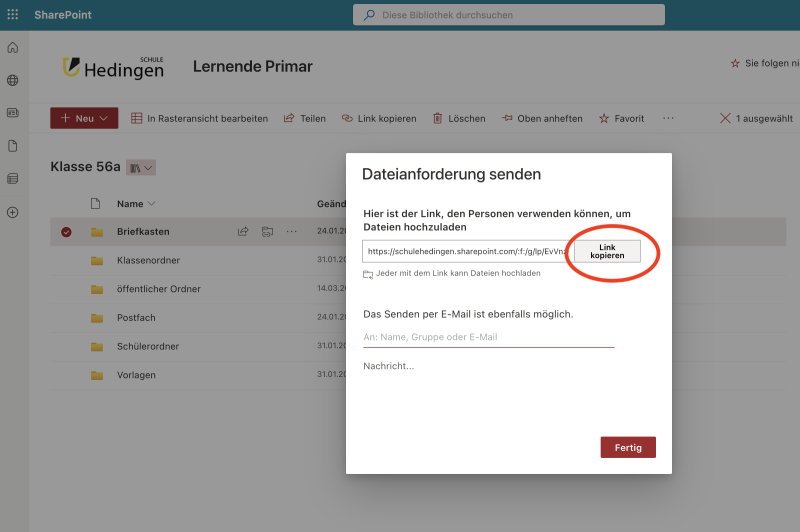
Task: Open the news icon in left sidebar
Action: pyautogui.click(x=12, y=113)
